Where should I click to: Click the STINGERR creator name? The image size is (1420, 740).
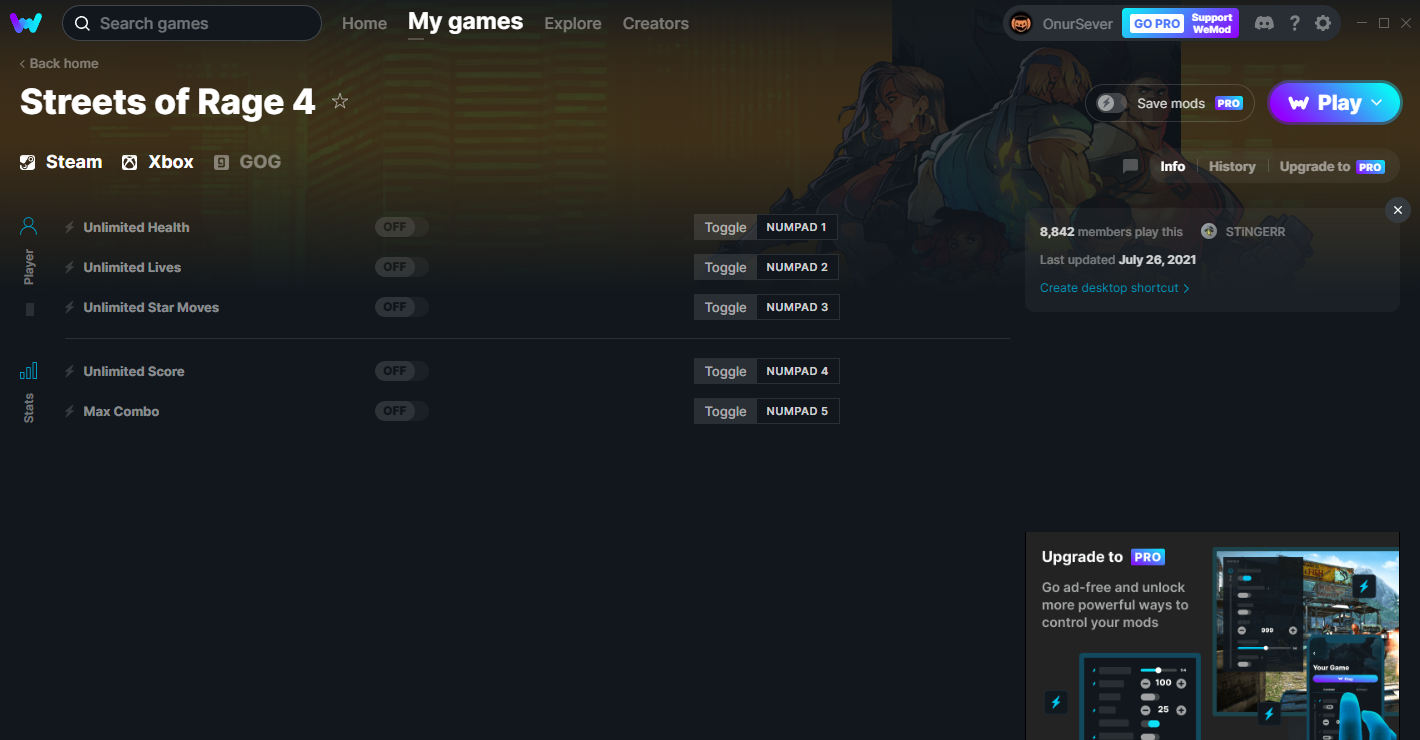(x=1255, y=231)
